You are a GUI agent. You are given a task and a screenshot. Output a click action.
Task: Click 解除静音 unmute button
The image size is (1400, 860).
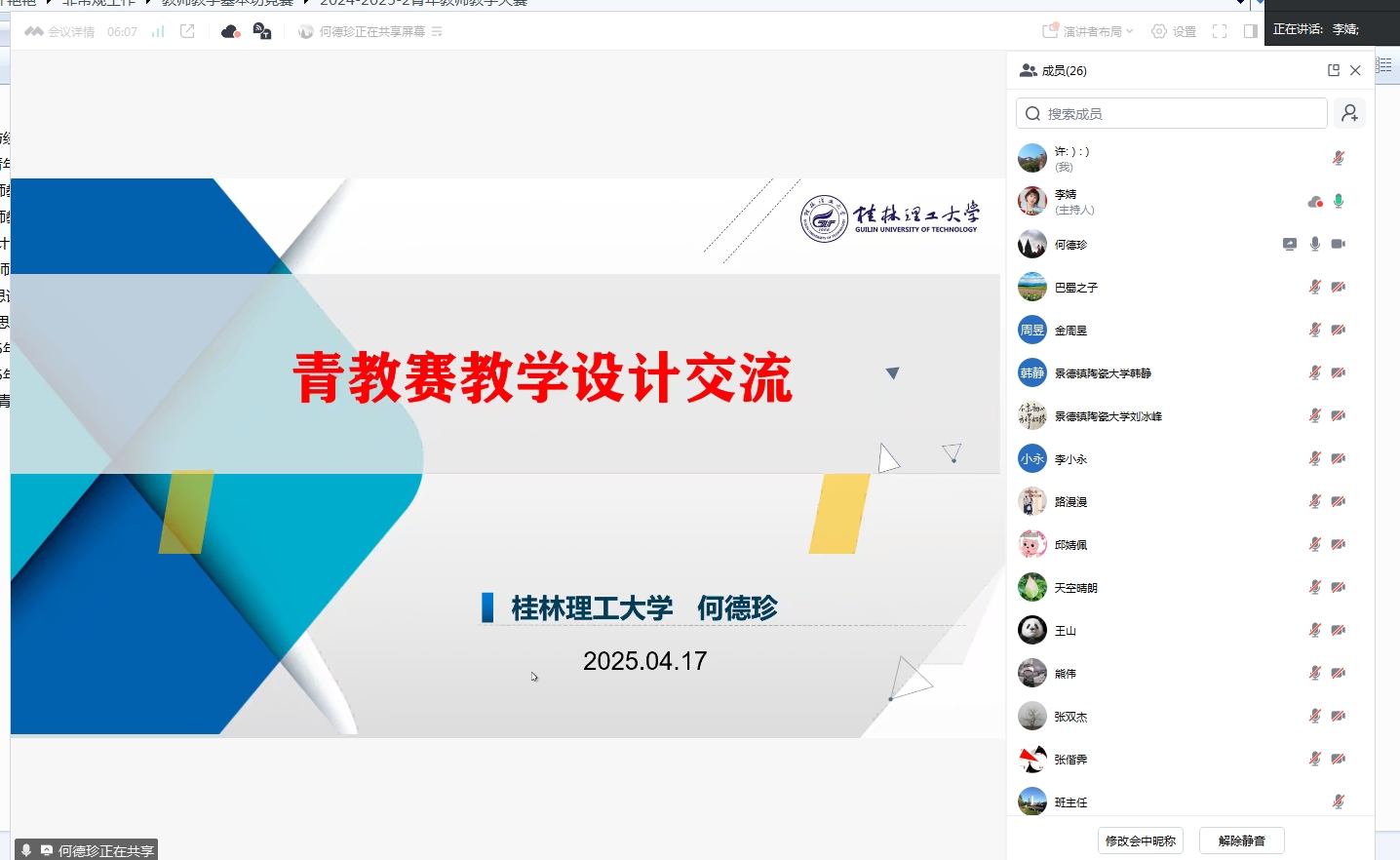tap(1242, 840)
